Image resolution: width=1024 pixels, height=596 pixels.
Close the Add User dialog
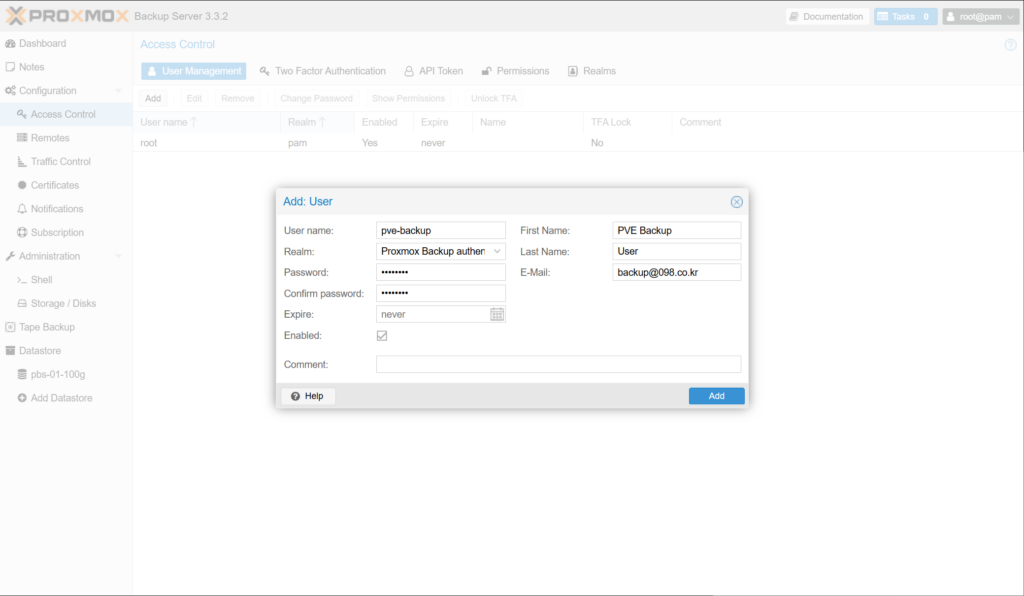737,202
